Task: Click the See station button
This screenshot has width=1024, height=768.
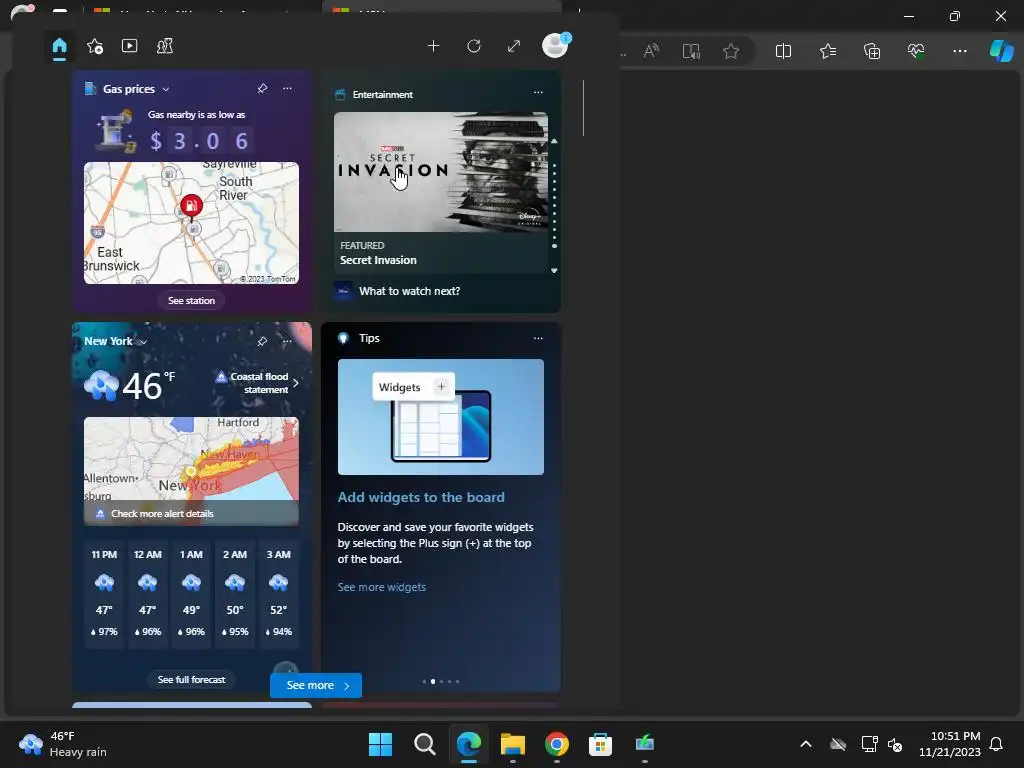Action: [191, 300]
